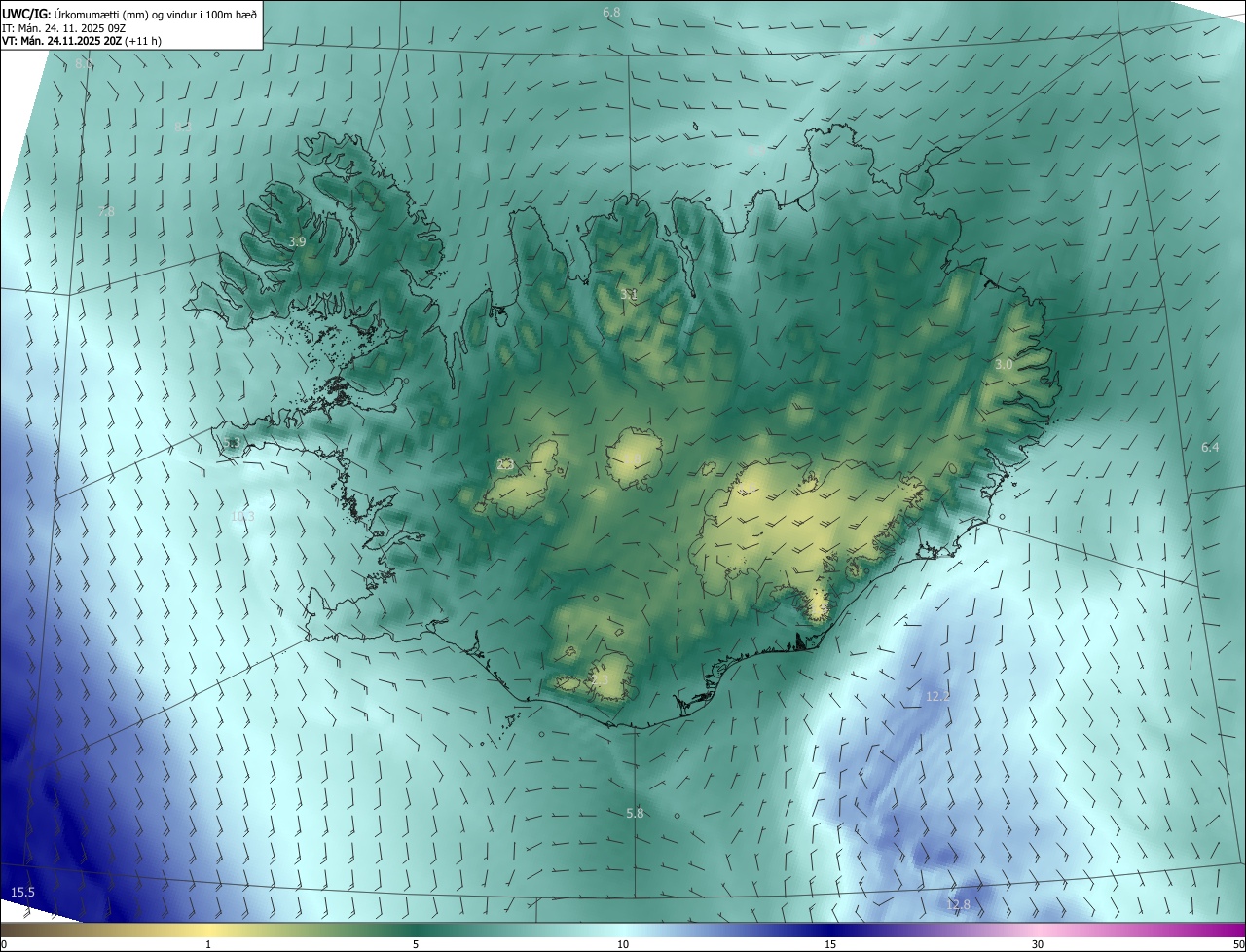
Task: Click the UWC/IG Úrkomumætti title line
Action: [x=129, y=14]
